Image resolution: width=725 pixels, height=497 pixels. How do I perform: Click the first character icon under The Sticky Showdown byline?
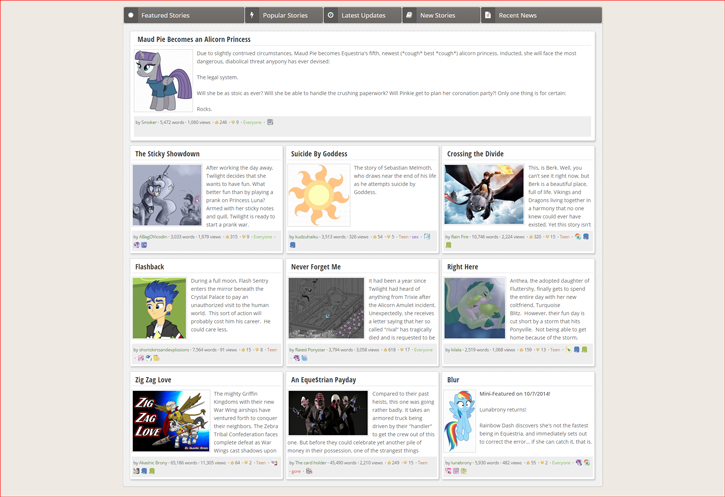(136, 245)
